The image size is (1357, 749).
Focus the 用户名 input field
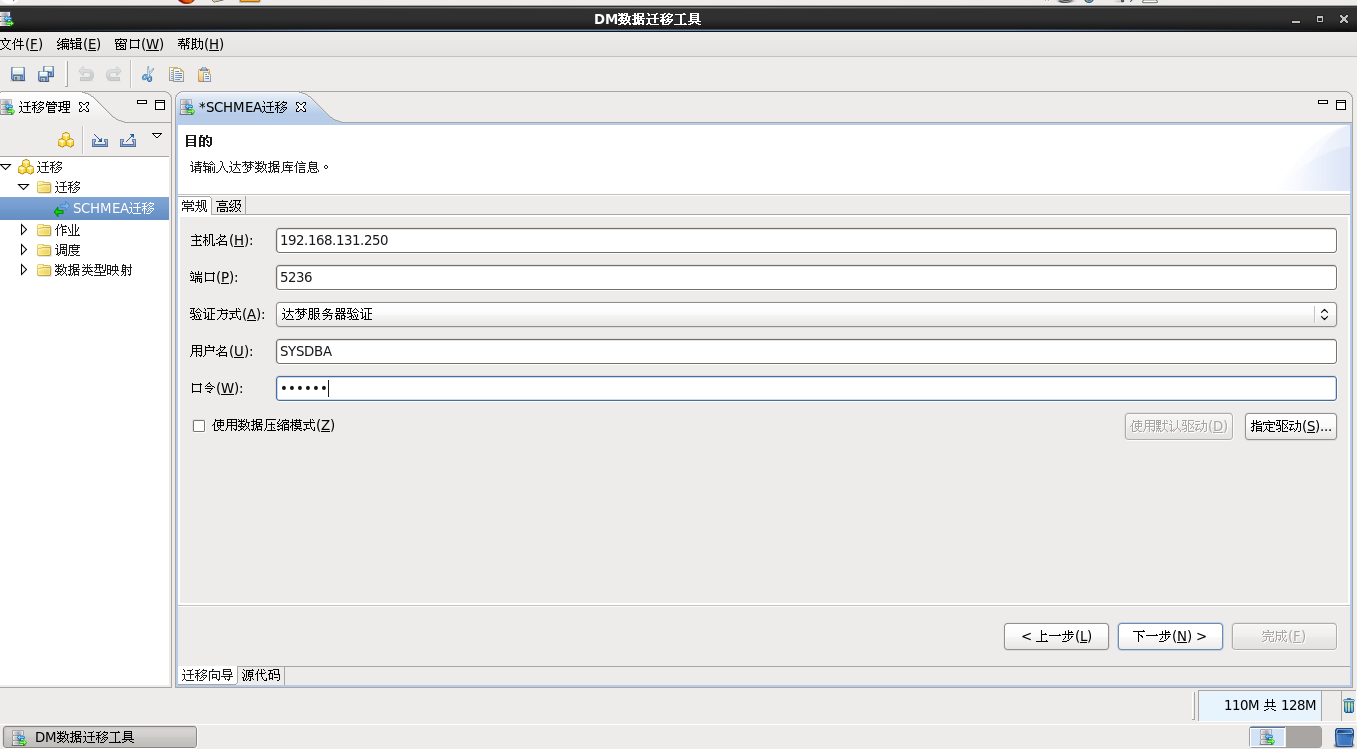point(806,351)
